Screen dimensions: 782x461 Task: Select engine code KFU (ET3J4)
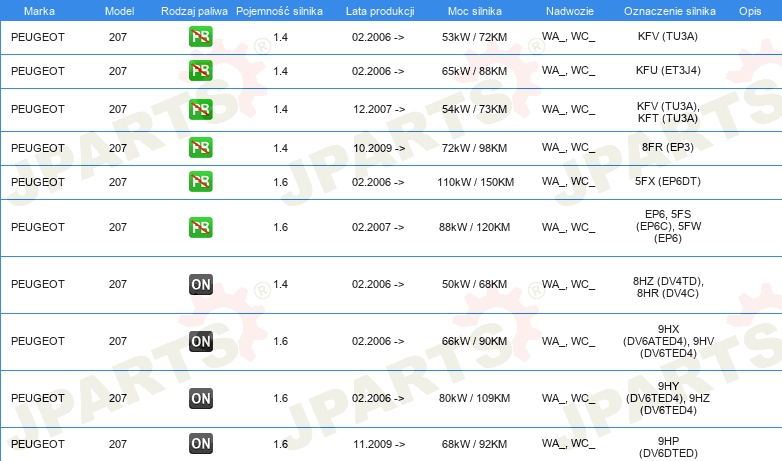click(668, 70)
